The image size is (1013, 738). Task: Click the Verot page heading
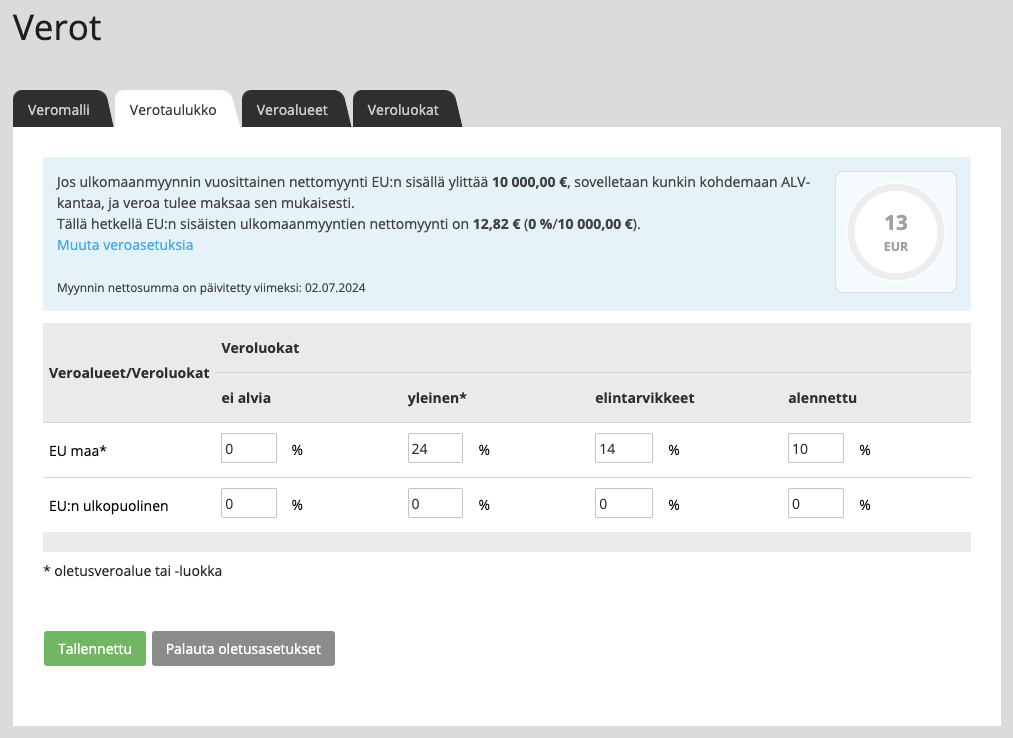click(x=57, y=28)
